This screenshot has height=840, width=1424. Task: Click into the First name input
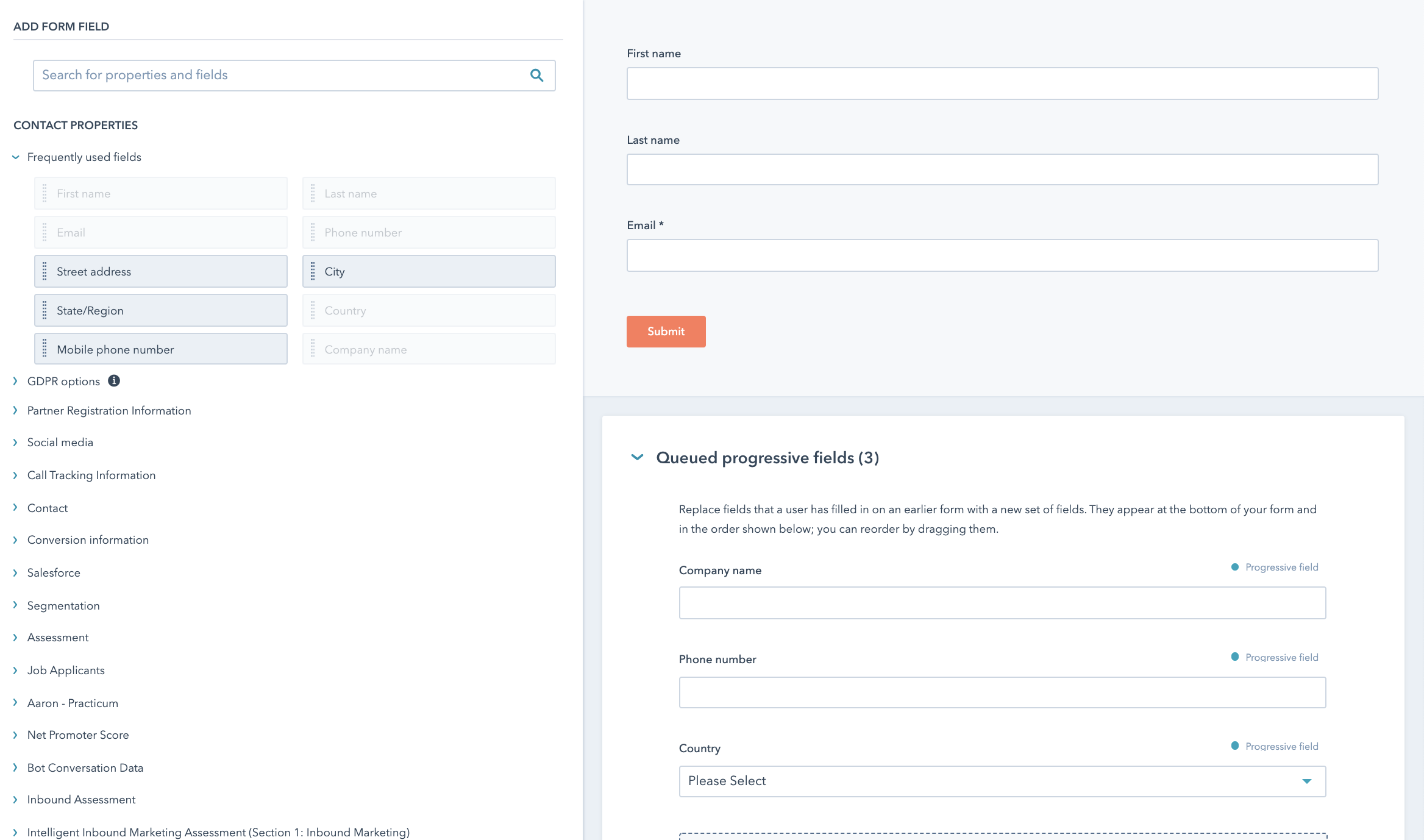1002,84
